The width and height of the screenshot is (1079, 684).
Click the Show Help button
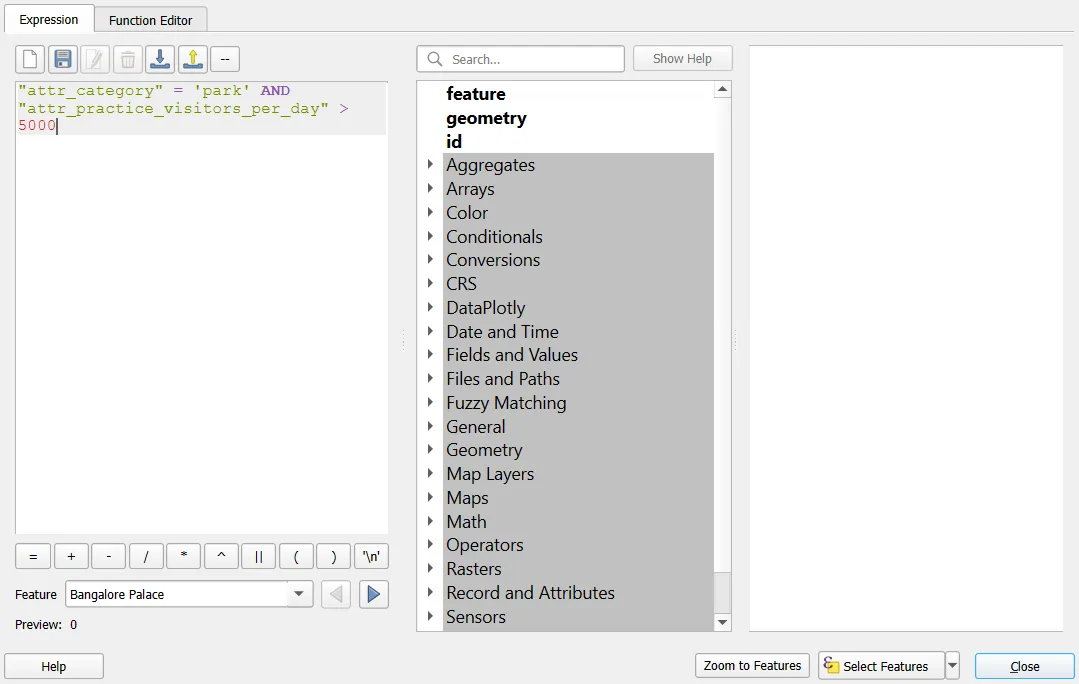(683, 59)
